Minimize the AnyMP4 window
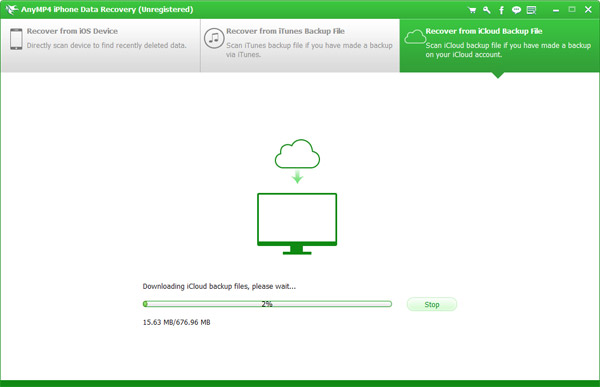 [x=556, y=11]
